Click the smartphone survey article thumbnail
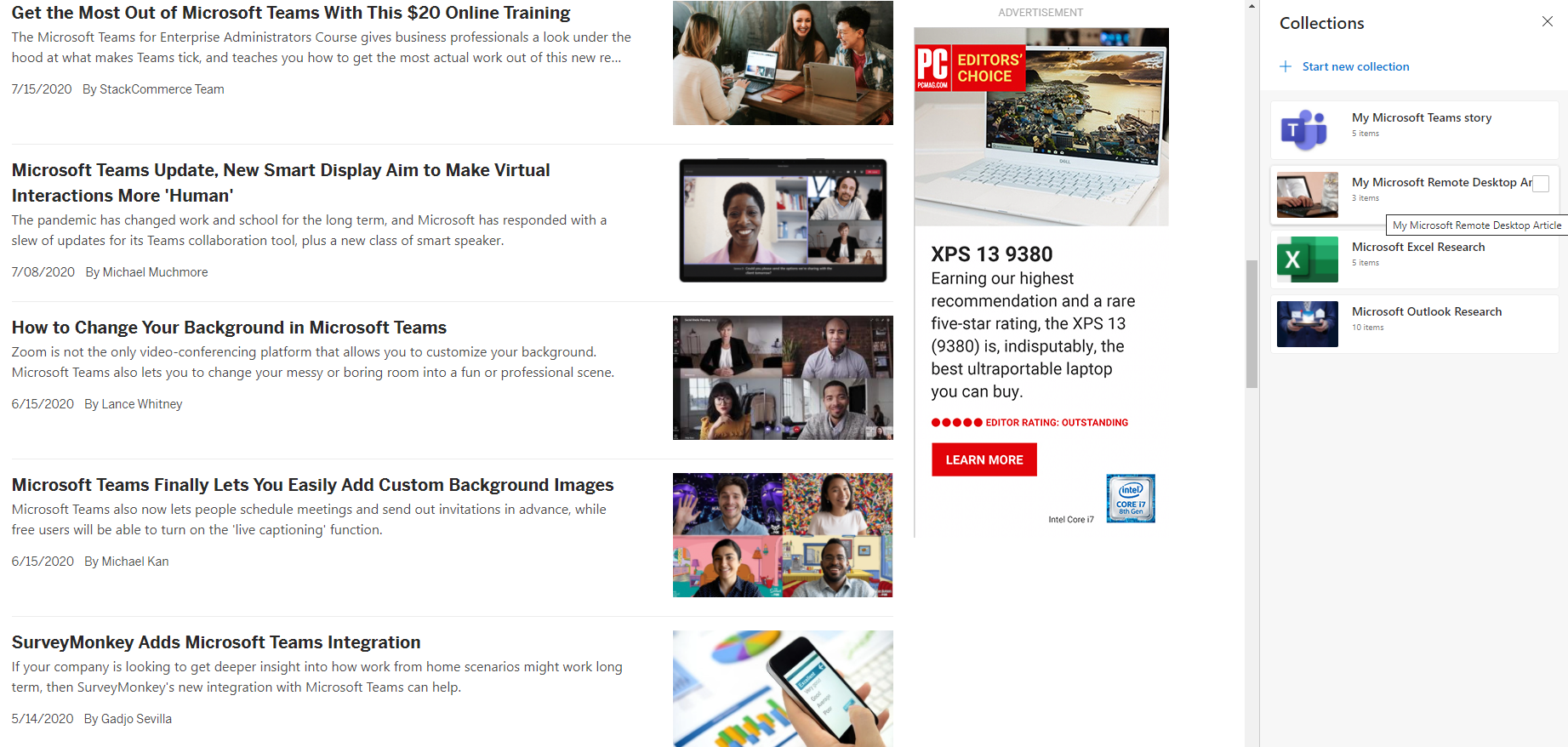This screenshot has width=1568, height=747. [783, 688]
